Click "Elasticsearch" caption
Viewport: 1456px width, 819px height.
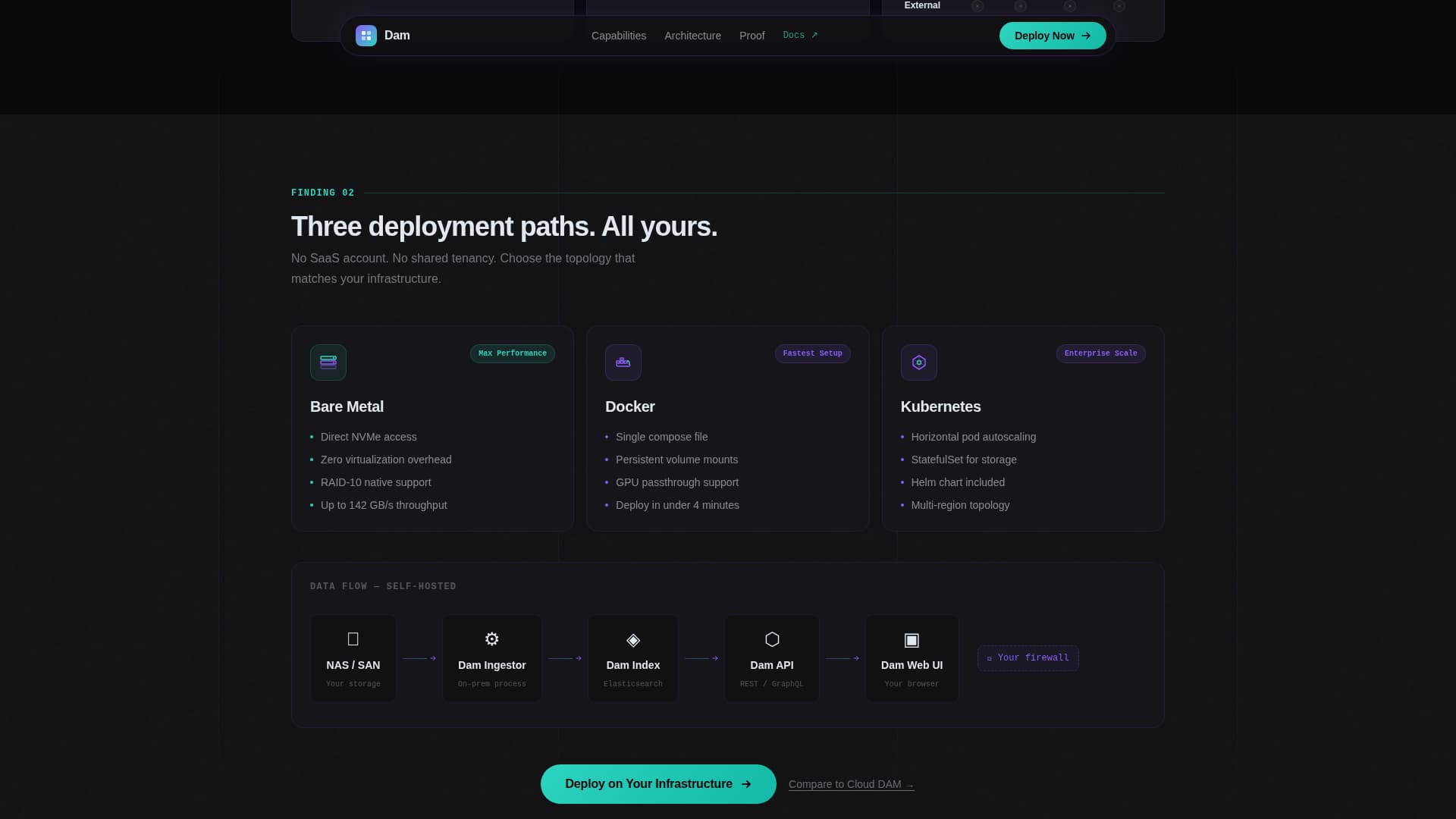point(633,684)
